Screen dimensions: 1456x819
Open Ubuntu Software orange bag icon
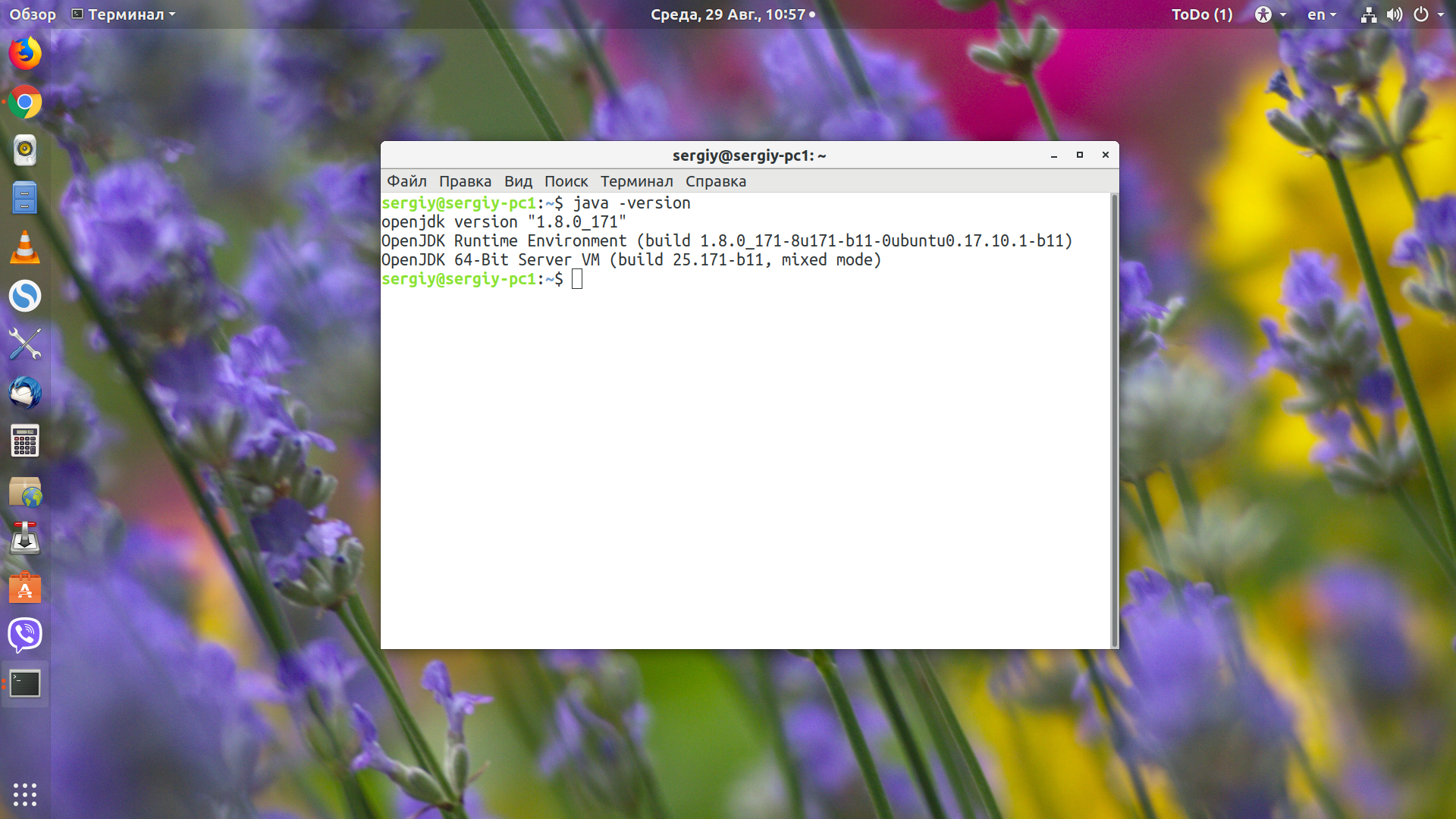pos(25,587)
